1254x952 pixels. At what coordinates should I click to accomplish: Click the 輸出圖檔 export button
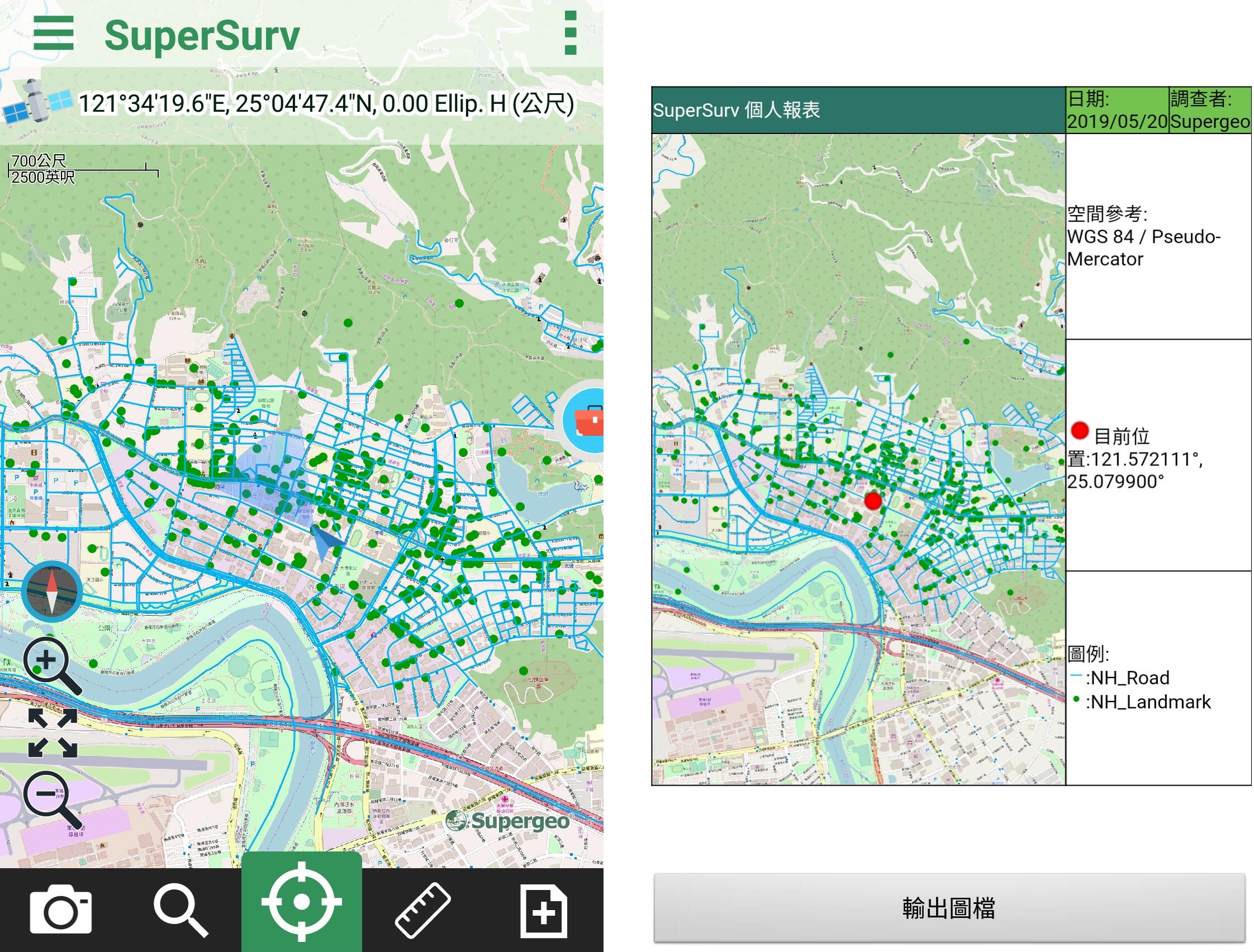point(949,908)
